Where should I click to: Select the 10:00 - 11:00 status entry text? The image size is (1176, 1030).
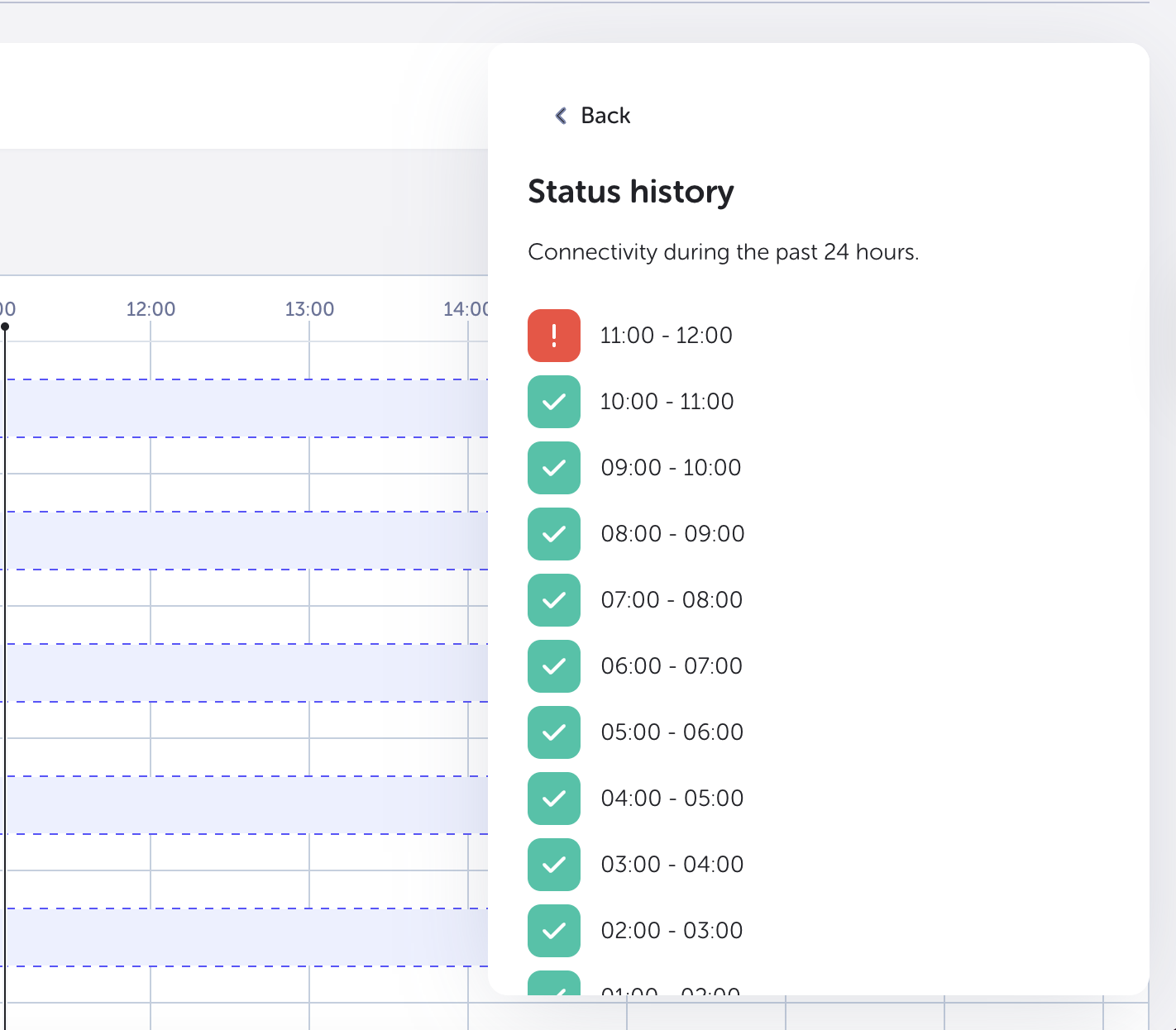point(667,402)
